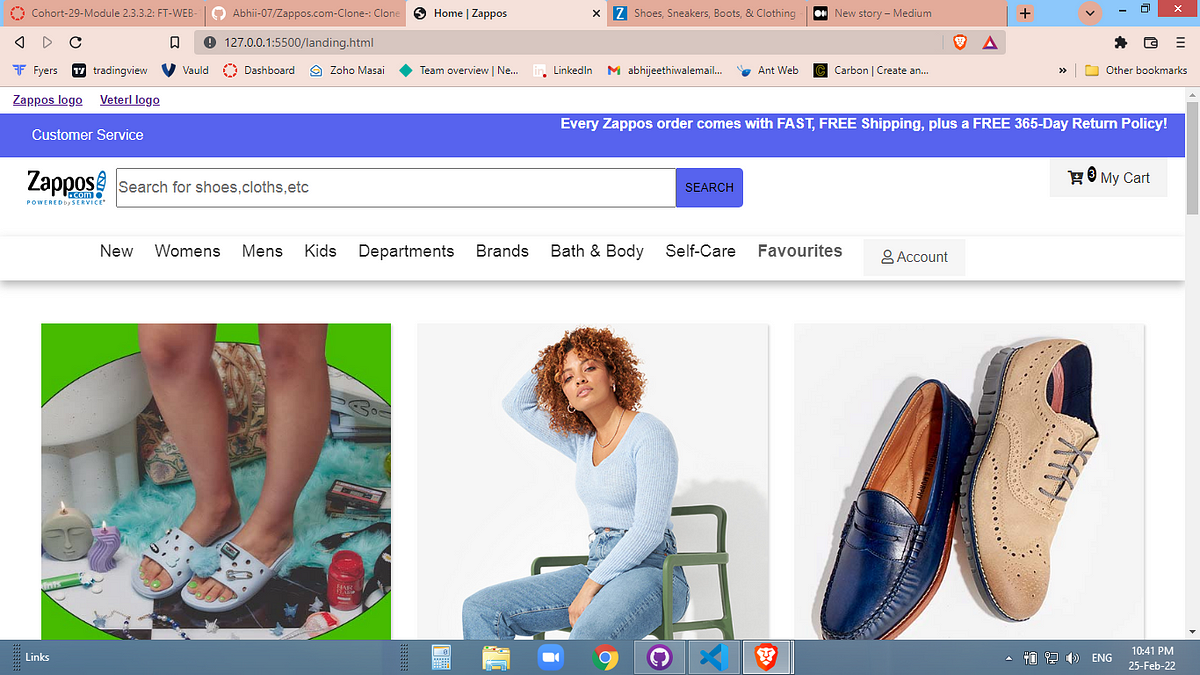Open the tradingview bookmark
The height and width of the screenshot is (675, 1200).
[110, 70]
